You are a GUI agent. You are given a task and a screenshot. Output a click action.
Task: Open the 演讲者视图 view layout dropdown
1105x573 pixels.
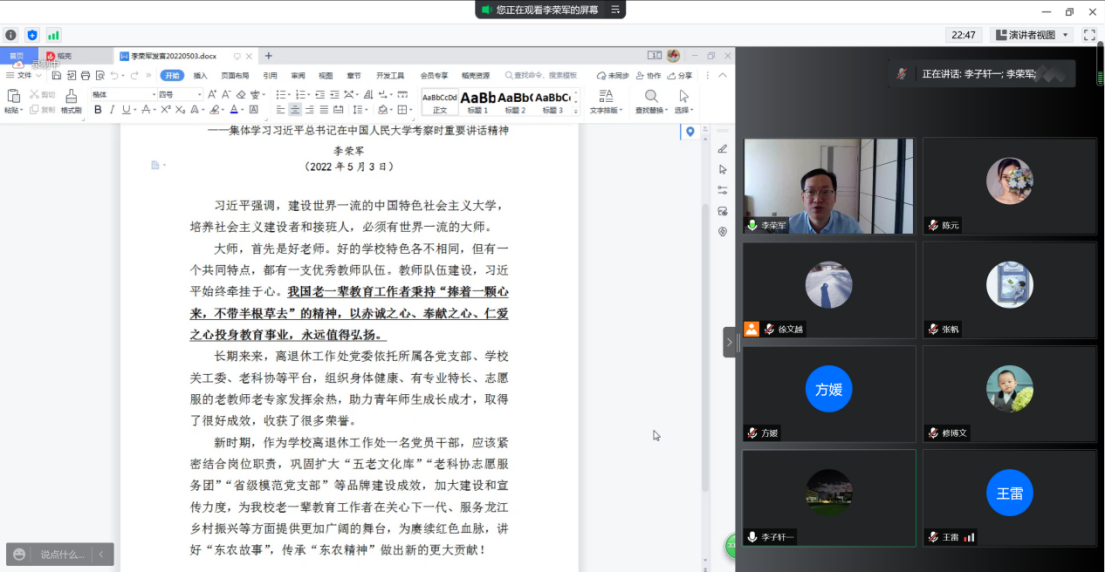1031,35
